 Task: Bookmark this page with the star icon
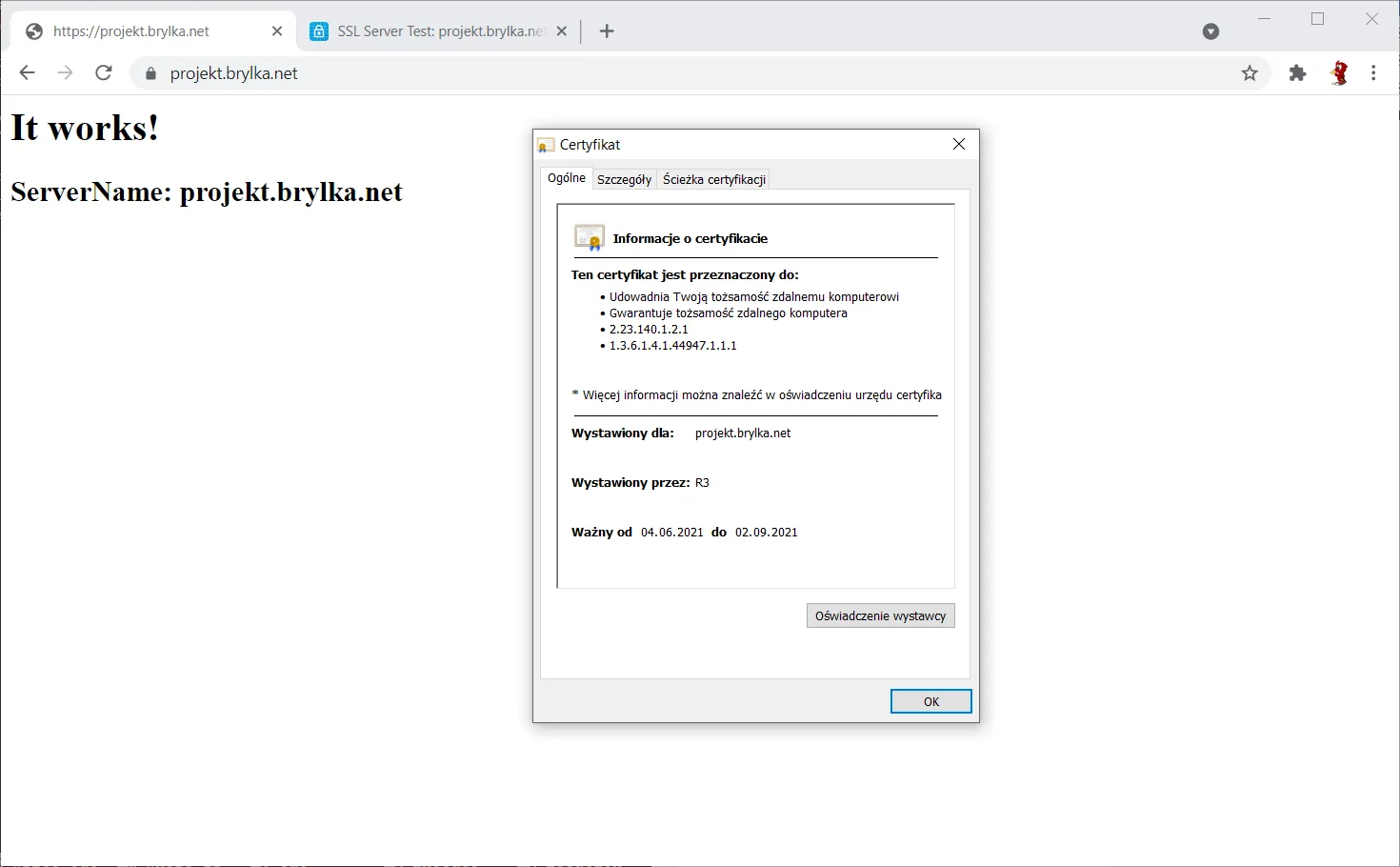click(1250, 73)
